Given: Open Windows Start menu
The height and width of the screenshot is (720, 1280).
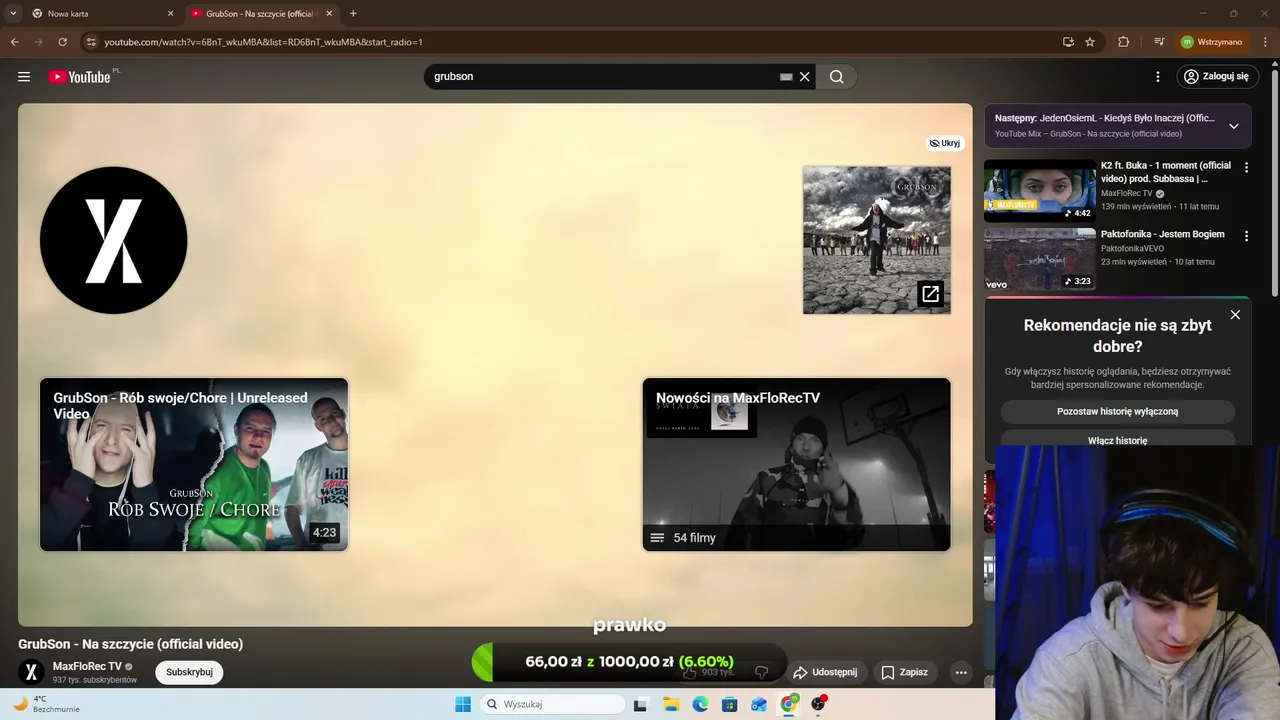Looking at the screenshot, I should [x=463, y=704].
